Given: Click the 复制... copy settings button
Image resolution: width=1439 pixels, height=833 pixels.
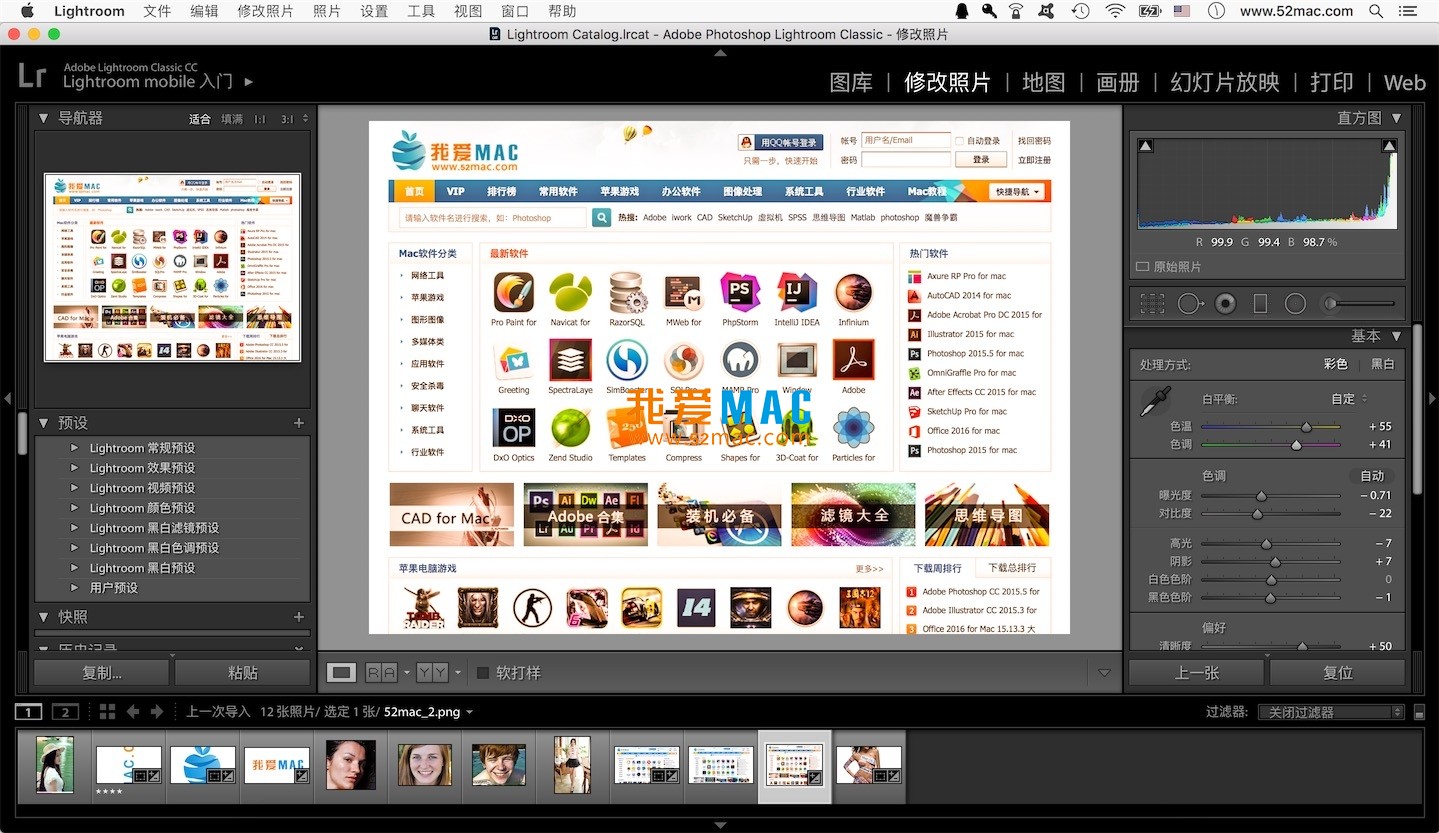Looking at the screenshot, I should point(102,673).
